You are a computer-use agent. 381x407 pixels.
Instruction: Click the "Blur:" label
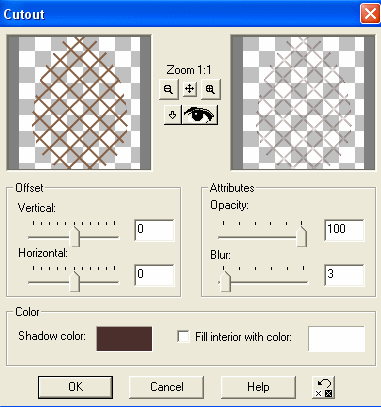click(220, 255)
